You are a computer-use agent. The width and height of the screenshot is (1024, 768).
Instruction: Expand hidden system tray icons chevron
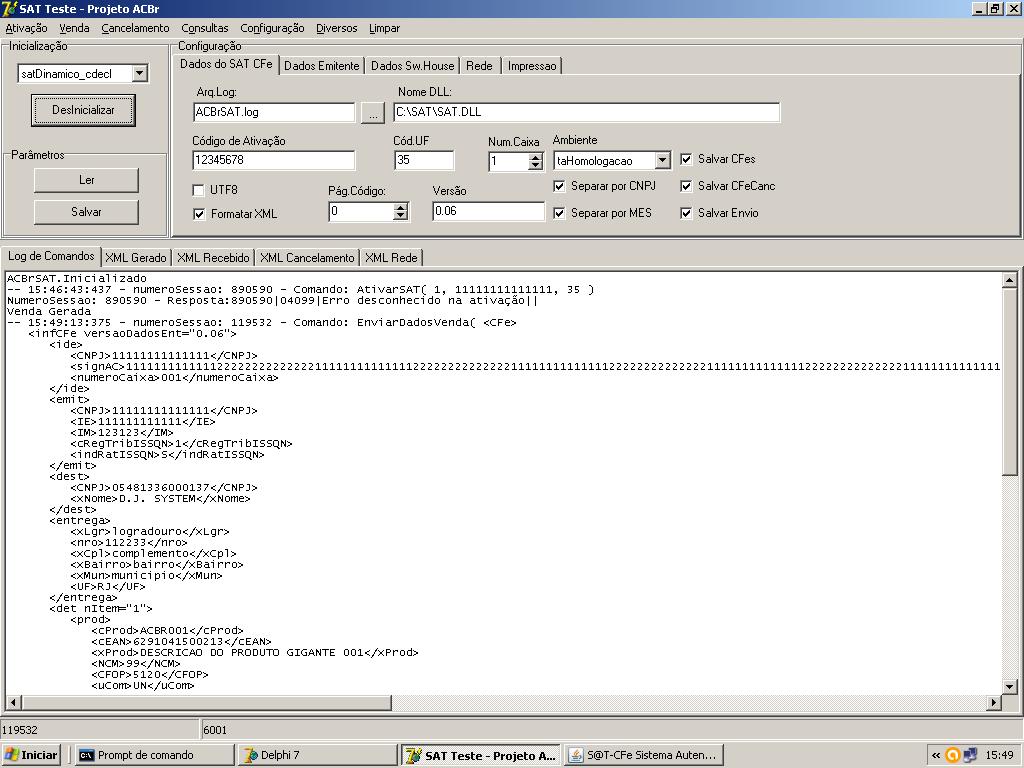[x=936, y=755]
